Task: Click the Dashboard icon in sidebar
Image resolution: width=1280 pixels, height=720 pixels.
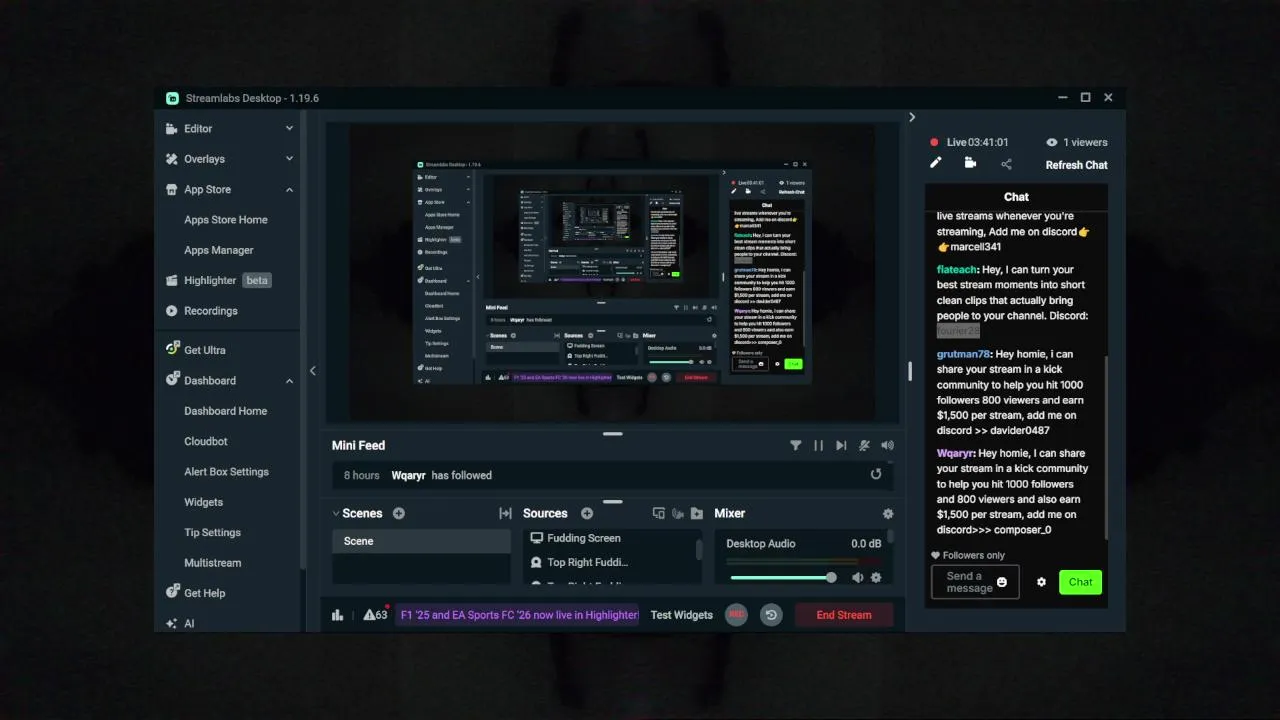Action: pos(172,380)
